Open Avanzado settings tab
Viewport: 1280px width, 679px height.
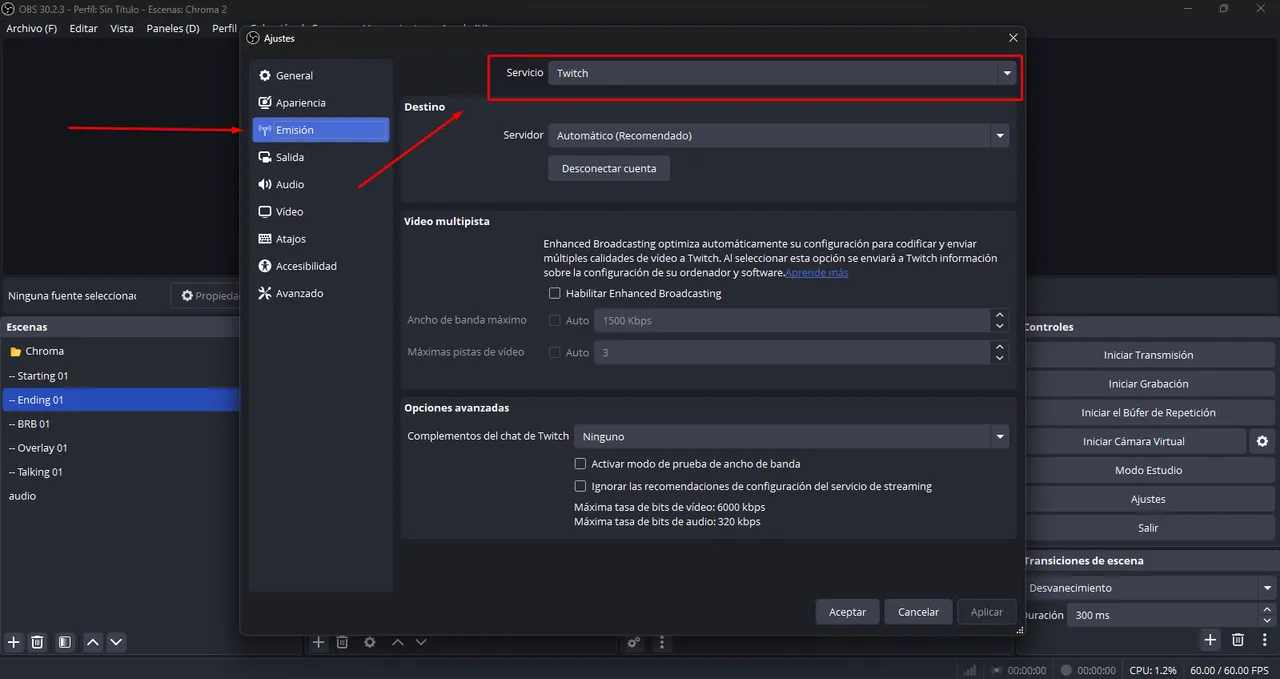320,294
